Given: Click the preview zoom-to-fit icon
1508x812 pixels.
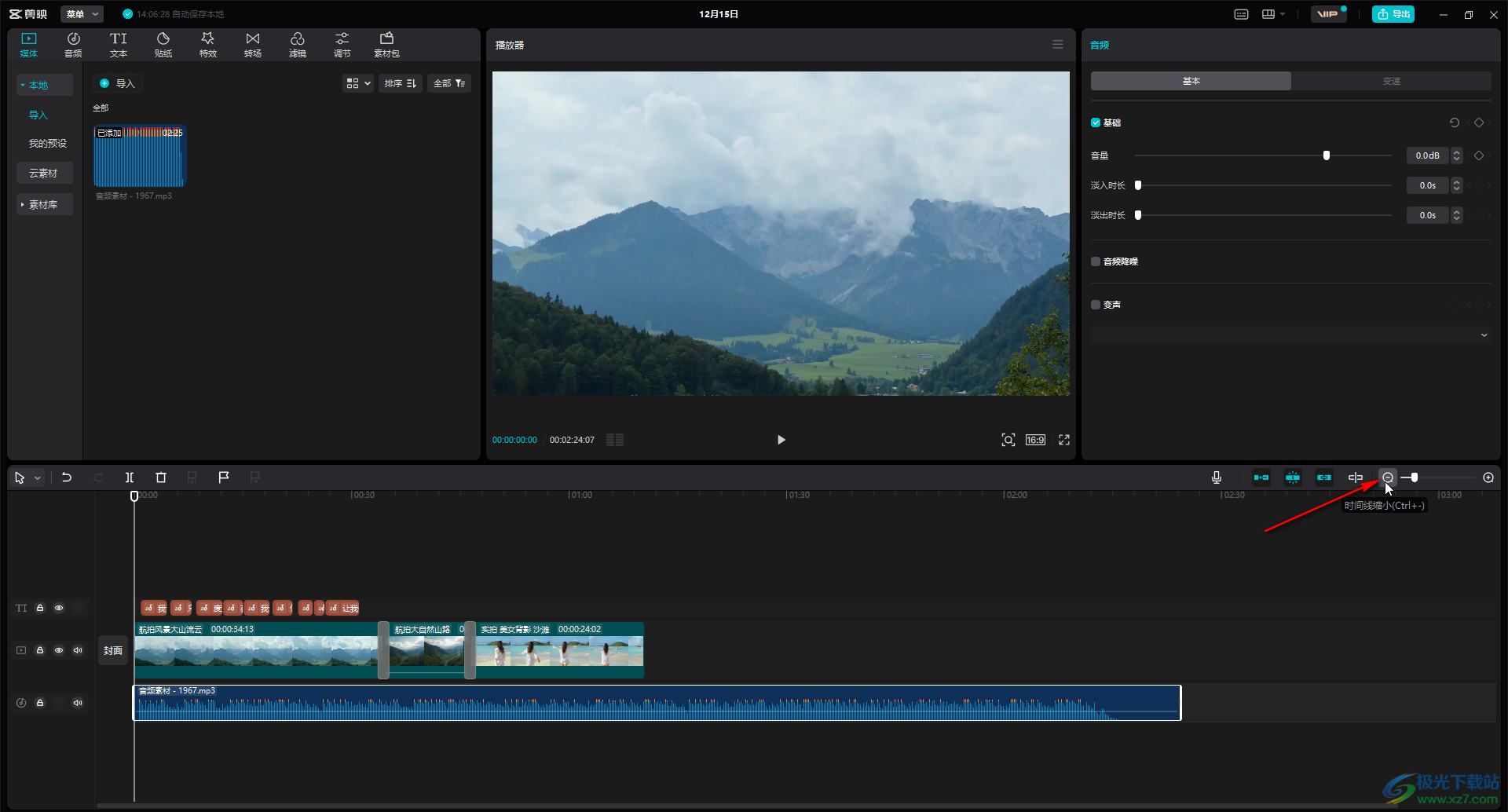Looking at the screenshot, I should [x=1008, y=440].
